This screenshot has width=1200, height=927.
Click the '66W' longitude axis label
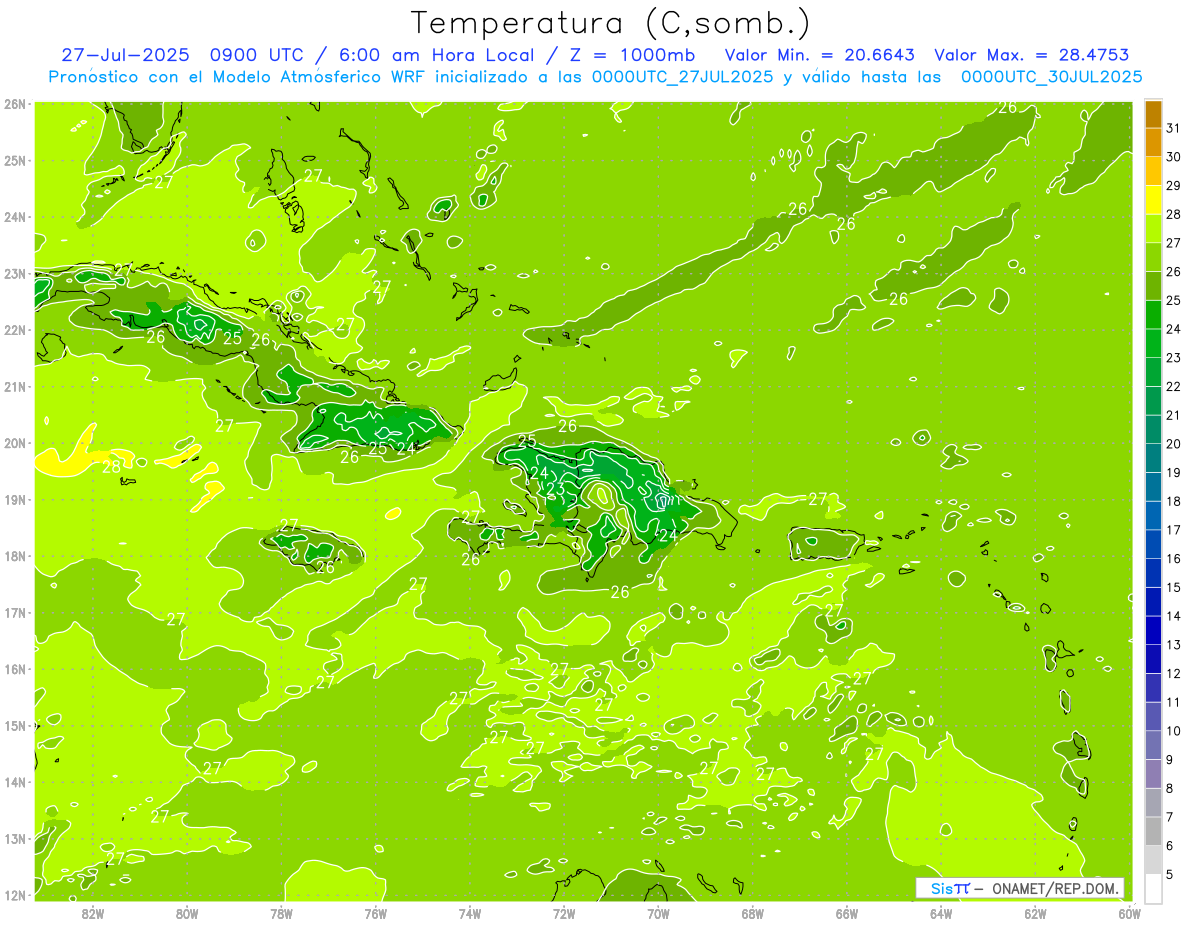coord(847,913)
